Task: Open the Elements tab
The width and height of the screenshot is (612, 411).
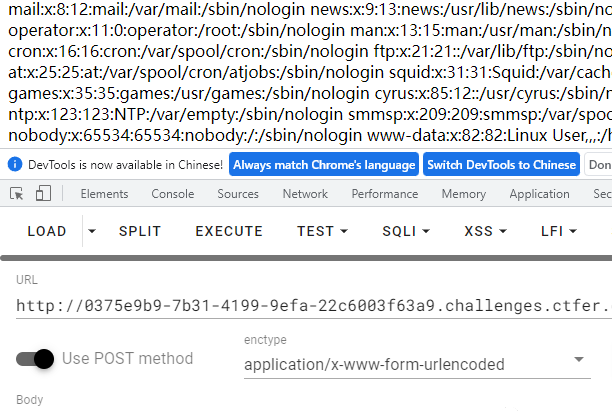Action: click(104, 194)
